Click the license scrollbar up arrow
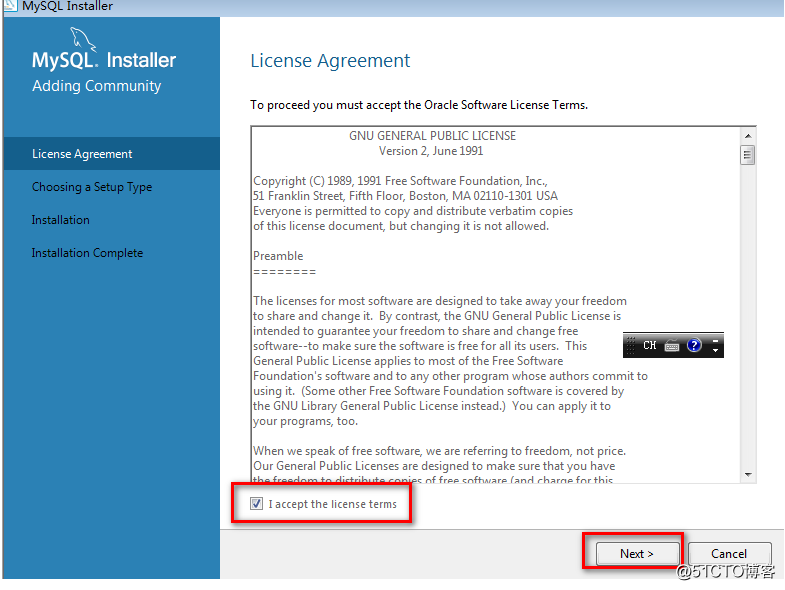Screen dimensions: 785x590 click(747, 136)
